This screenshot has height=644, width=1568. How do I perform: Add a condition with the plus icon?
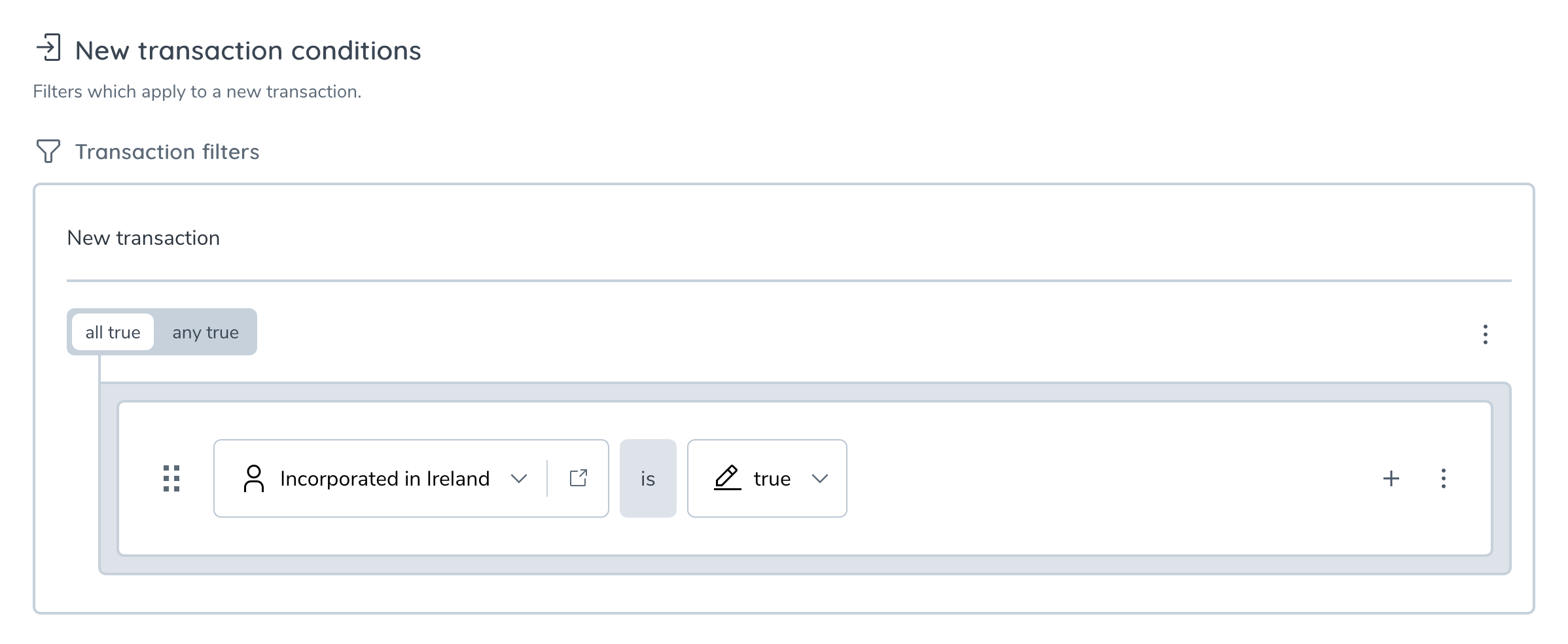[1391, 478]
